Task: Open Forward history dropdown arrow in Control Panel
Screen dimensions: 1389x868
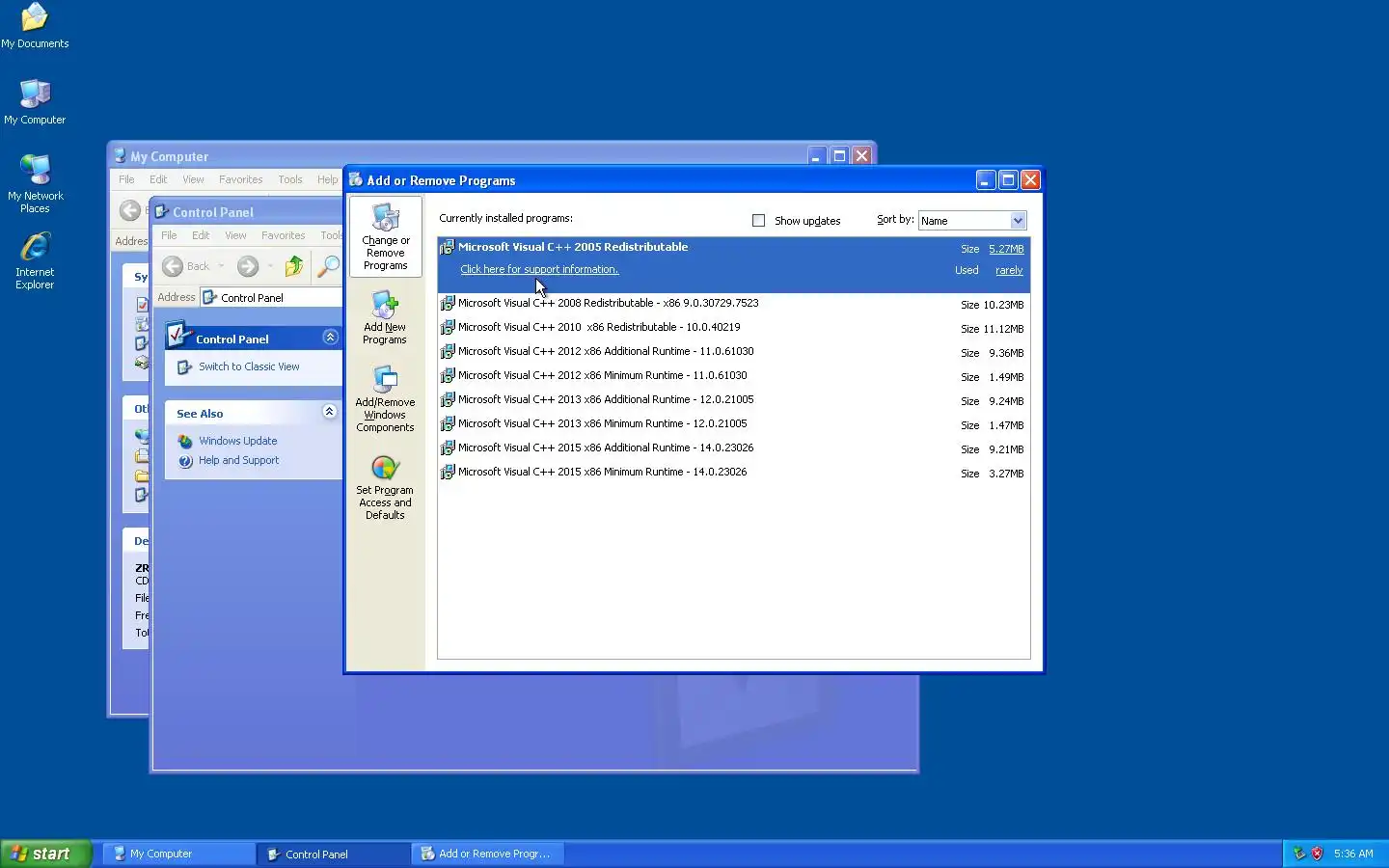Action: 270,266
